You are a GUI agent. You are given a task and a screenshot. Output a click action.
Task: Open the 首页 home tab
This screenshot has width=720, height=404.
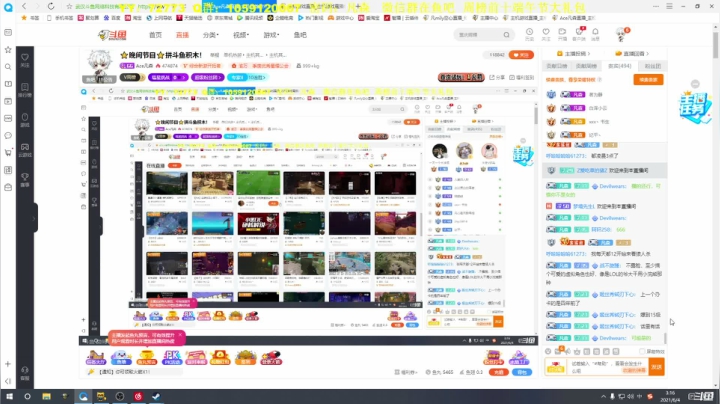(x=155, y=35)
